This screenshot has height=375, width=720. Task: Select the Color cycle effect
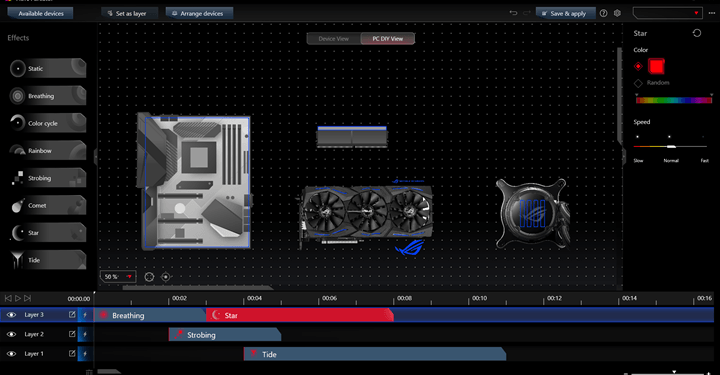[x=47, y=123]
